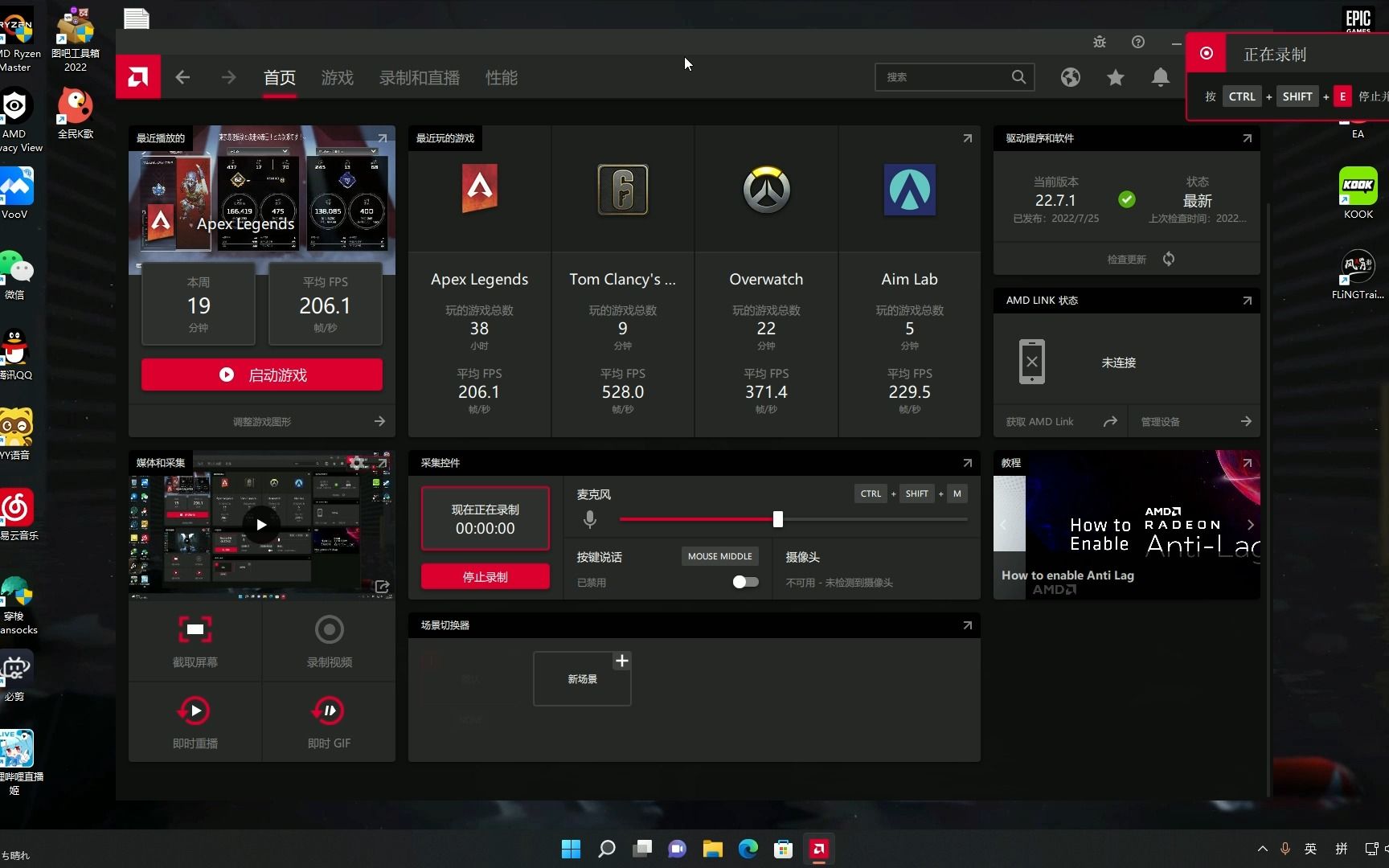Next tutorial with right chevron
The height and width of the screenshot is (868, 1389).
pos(1251,525)
